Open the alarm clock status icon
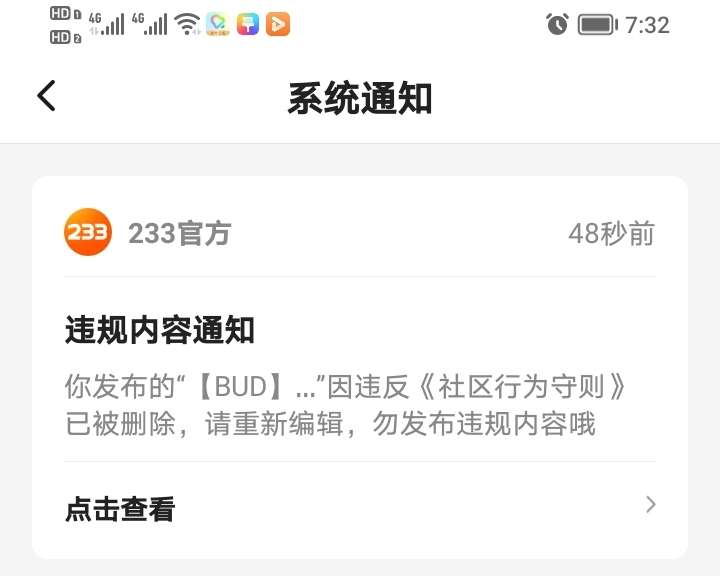 (557, 24)
